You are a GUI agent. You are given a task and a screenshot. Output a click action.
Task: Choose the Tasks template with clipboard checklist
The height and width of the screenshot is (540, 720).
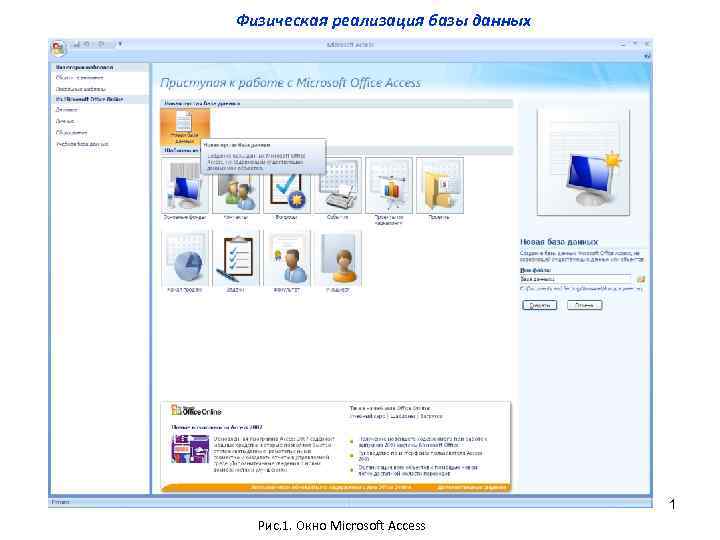(x=236, y=262)
